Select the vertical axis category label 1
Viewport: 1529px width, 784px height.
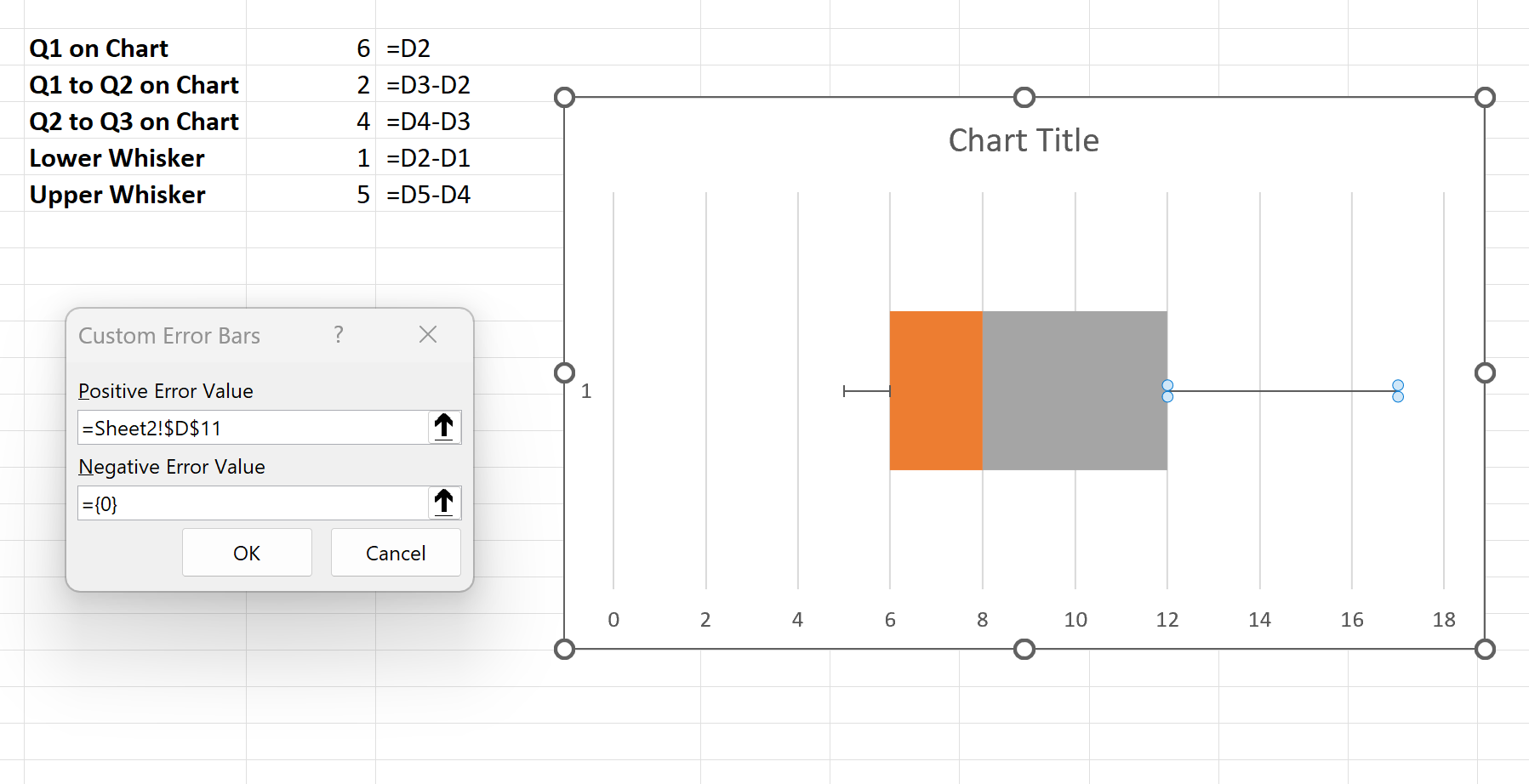(587, 391)
